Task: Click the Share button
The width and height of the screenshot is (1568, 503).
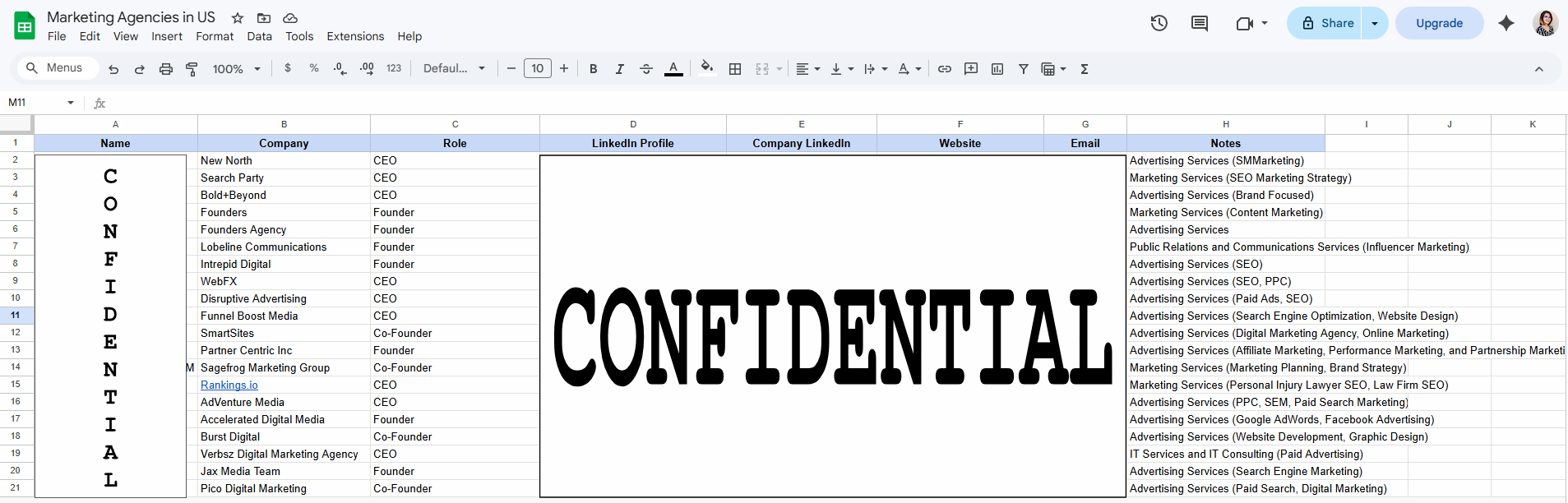Action: pos(1325,23)
